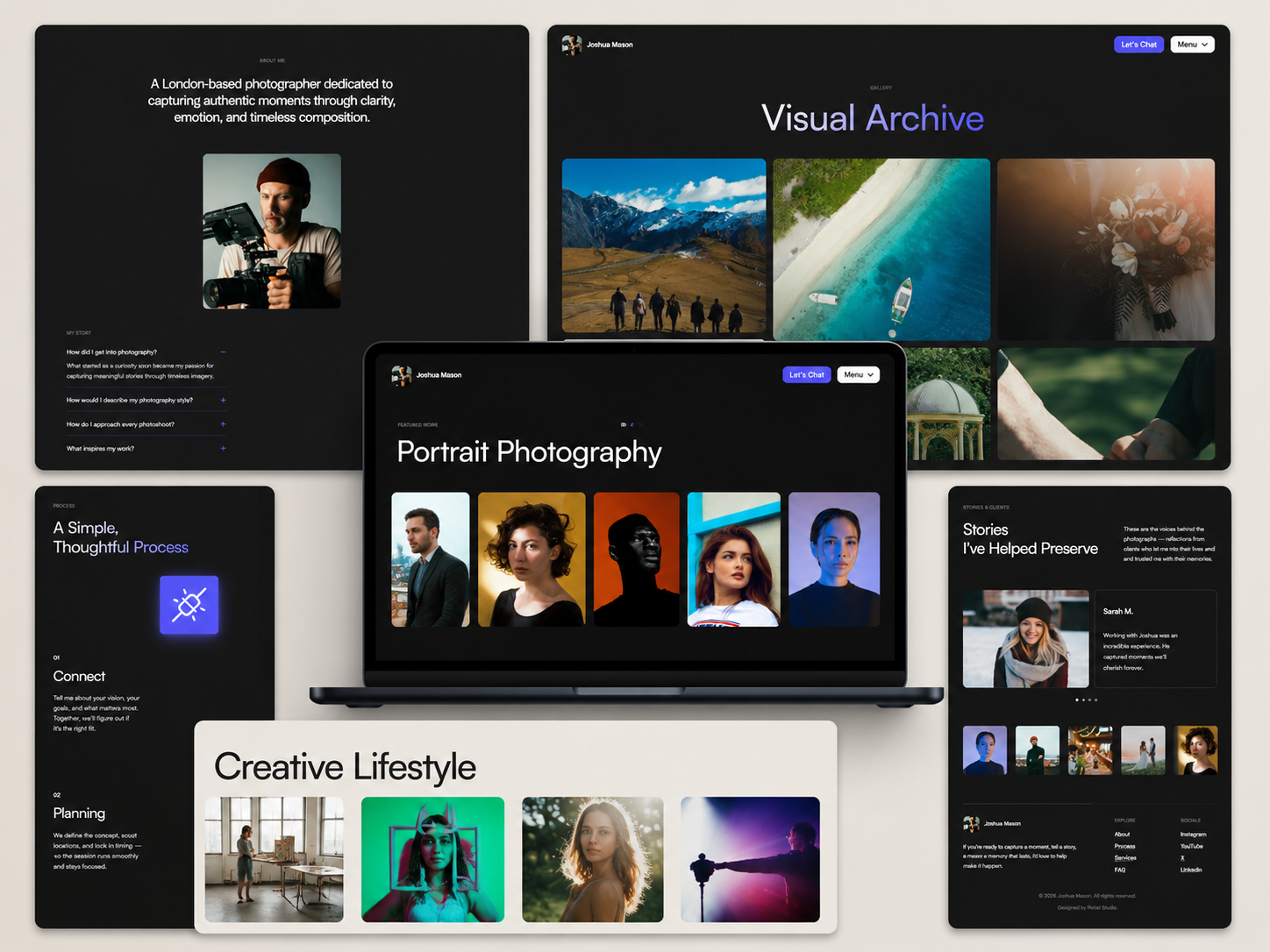Click Let's Chat button on laptop screen
This screenshot has width=1270, height=952.
point(806,375)
